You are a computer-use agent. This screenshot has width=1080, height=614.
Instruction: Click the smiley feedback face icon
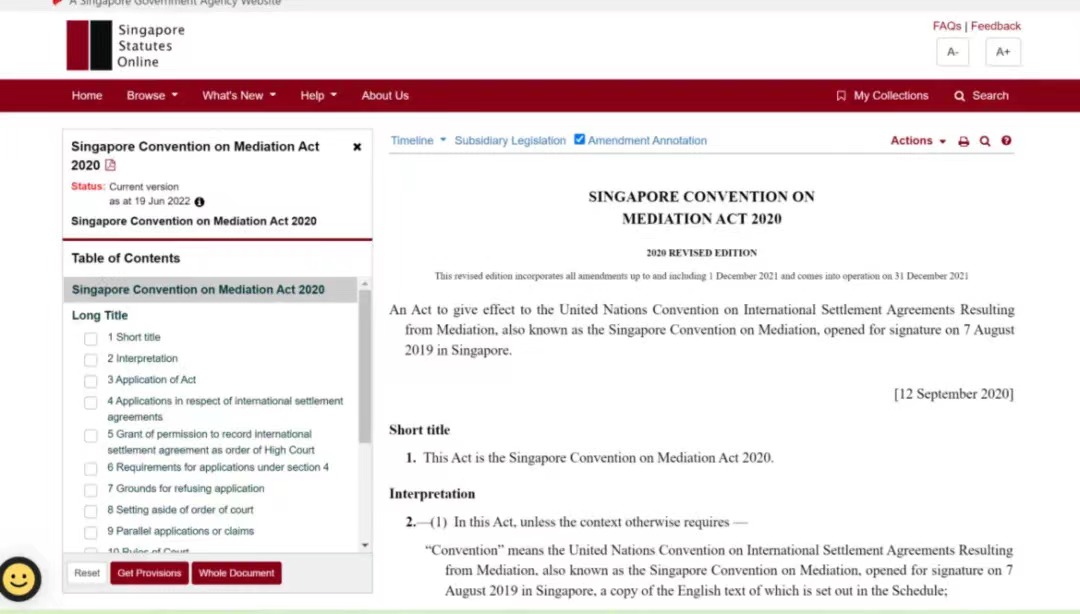[19, 579]
